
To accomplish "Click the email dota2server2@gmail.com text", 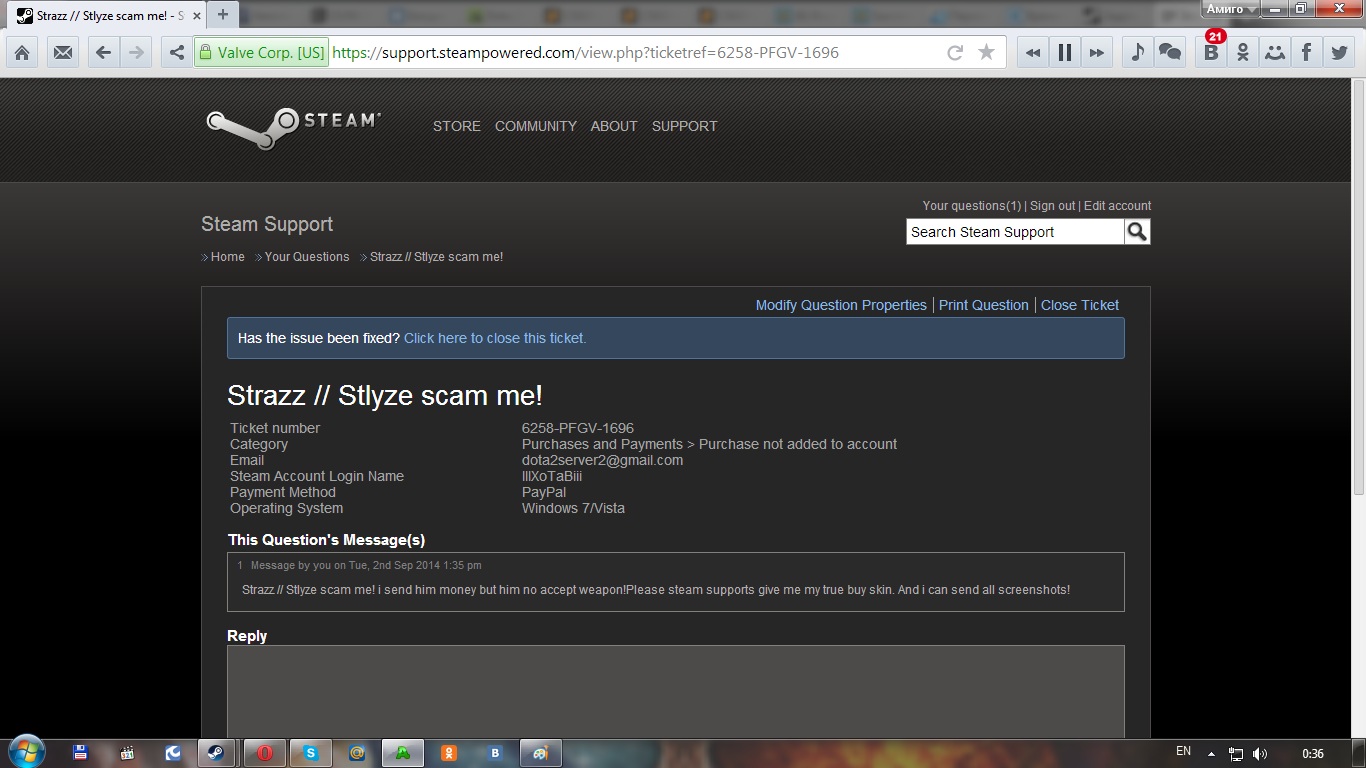I will coord(602,460).
